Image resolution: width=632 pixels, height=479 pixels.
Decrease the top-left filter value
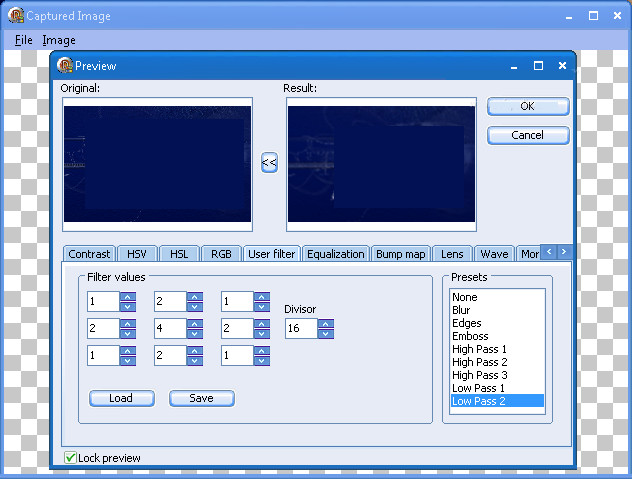pos(128,306)
